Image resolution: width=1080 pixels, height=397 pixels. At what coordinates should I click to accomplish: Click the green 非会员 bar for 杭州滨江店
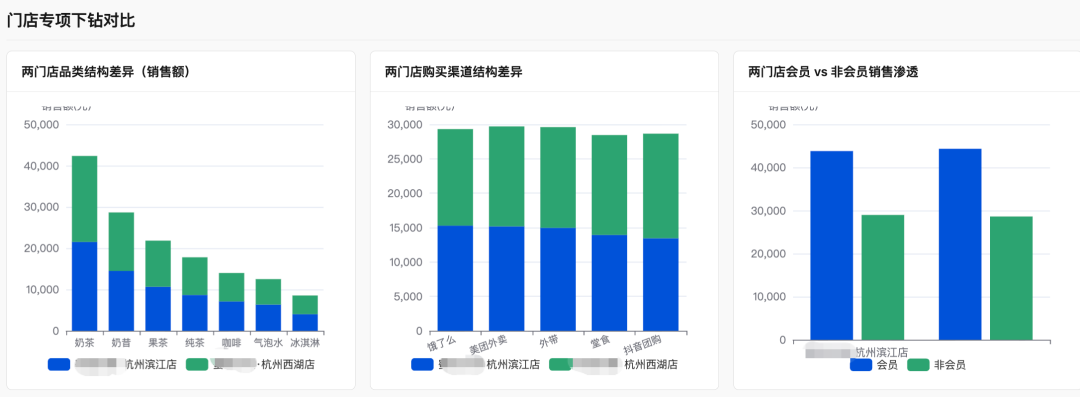click(883, 277)
